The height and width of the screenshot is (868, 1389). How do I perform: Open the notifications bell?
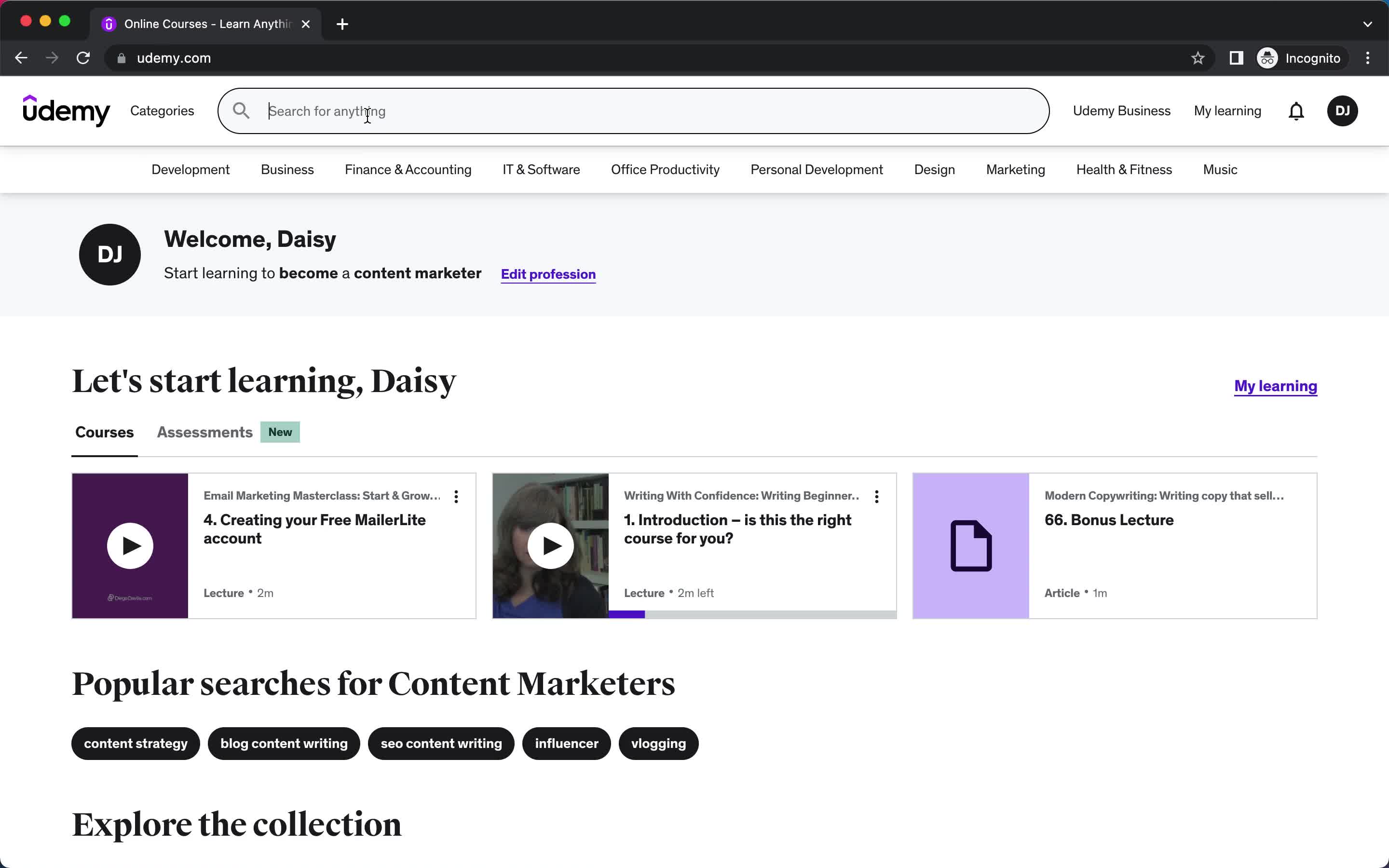(x=1296, y=111)
